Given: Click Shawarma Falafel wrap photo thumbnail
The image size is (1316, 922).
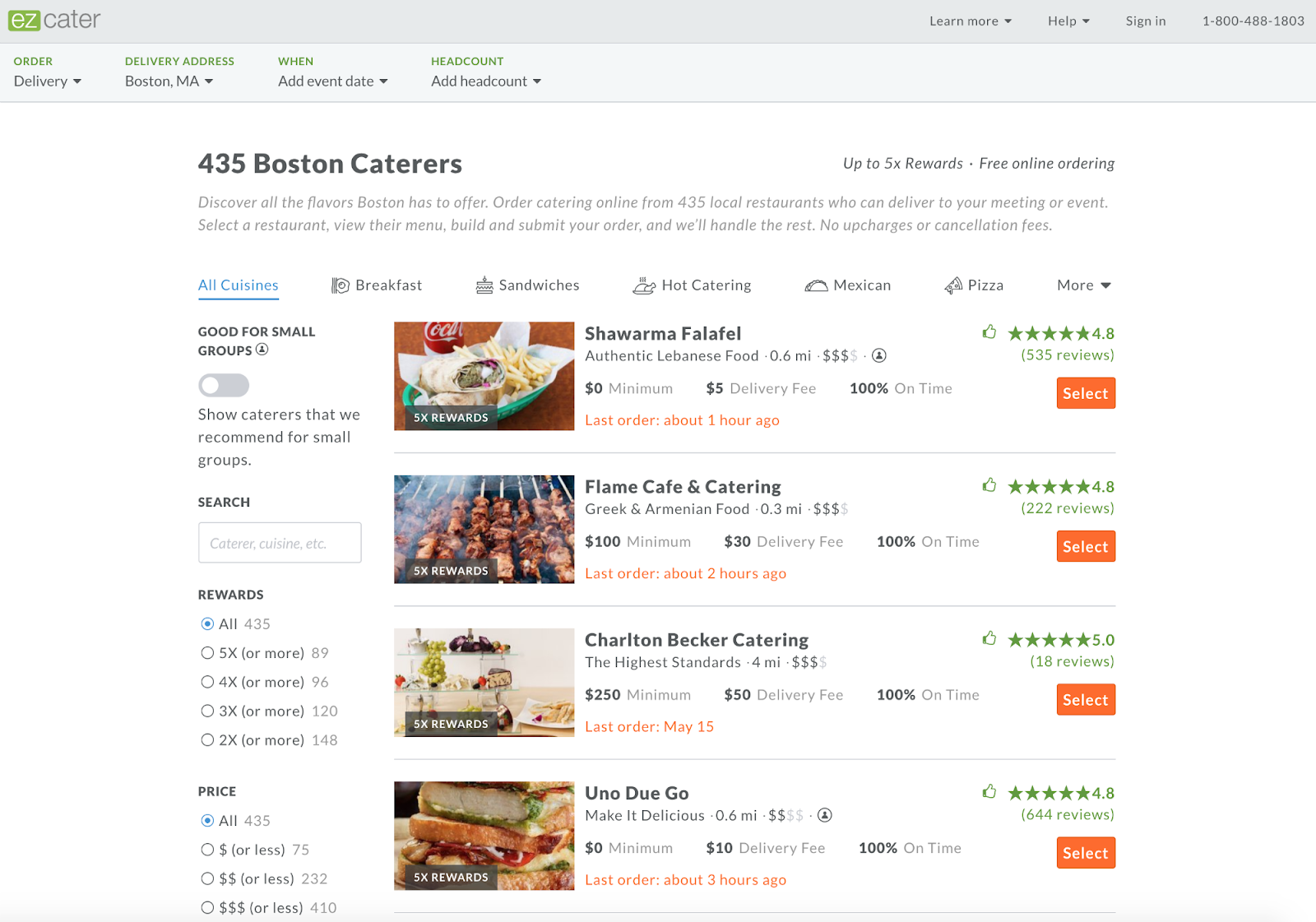Looking at the screenshot, I should coord(484,376).
